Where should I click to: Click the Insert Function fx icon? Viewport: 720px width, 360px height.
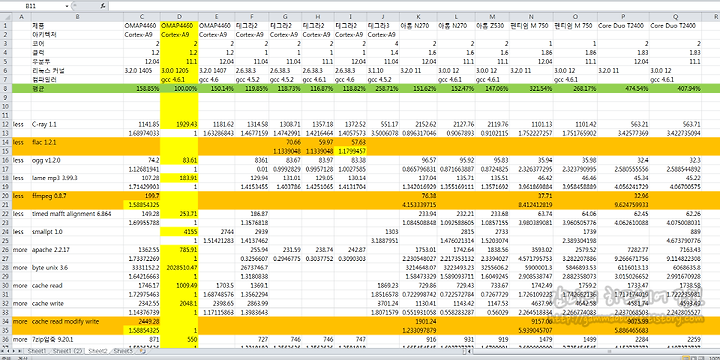[103, 6]
